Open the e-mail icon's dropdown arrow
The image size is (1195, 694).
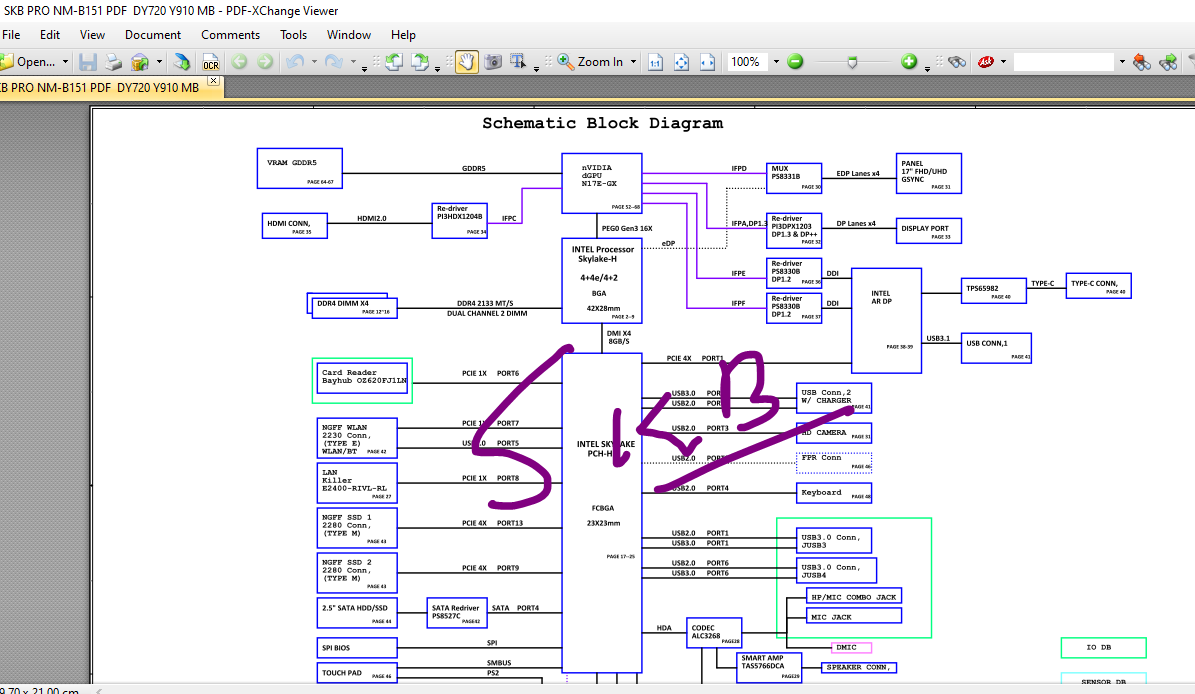159,62
